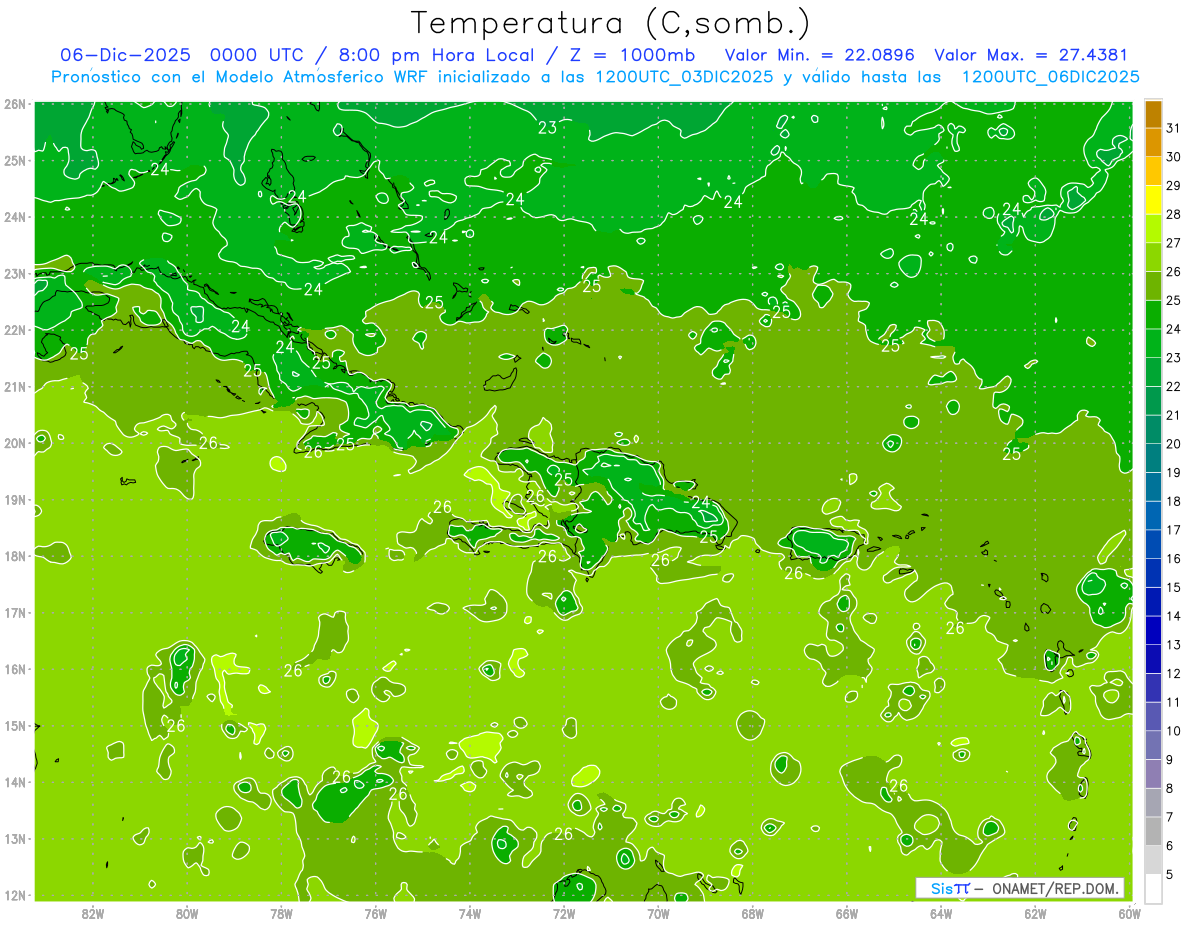
Task: Select the gray colorbar swatch between 6 and 7
Action: tap(1153, 830)
